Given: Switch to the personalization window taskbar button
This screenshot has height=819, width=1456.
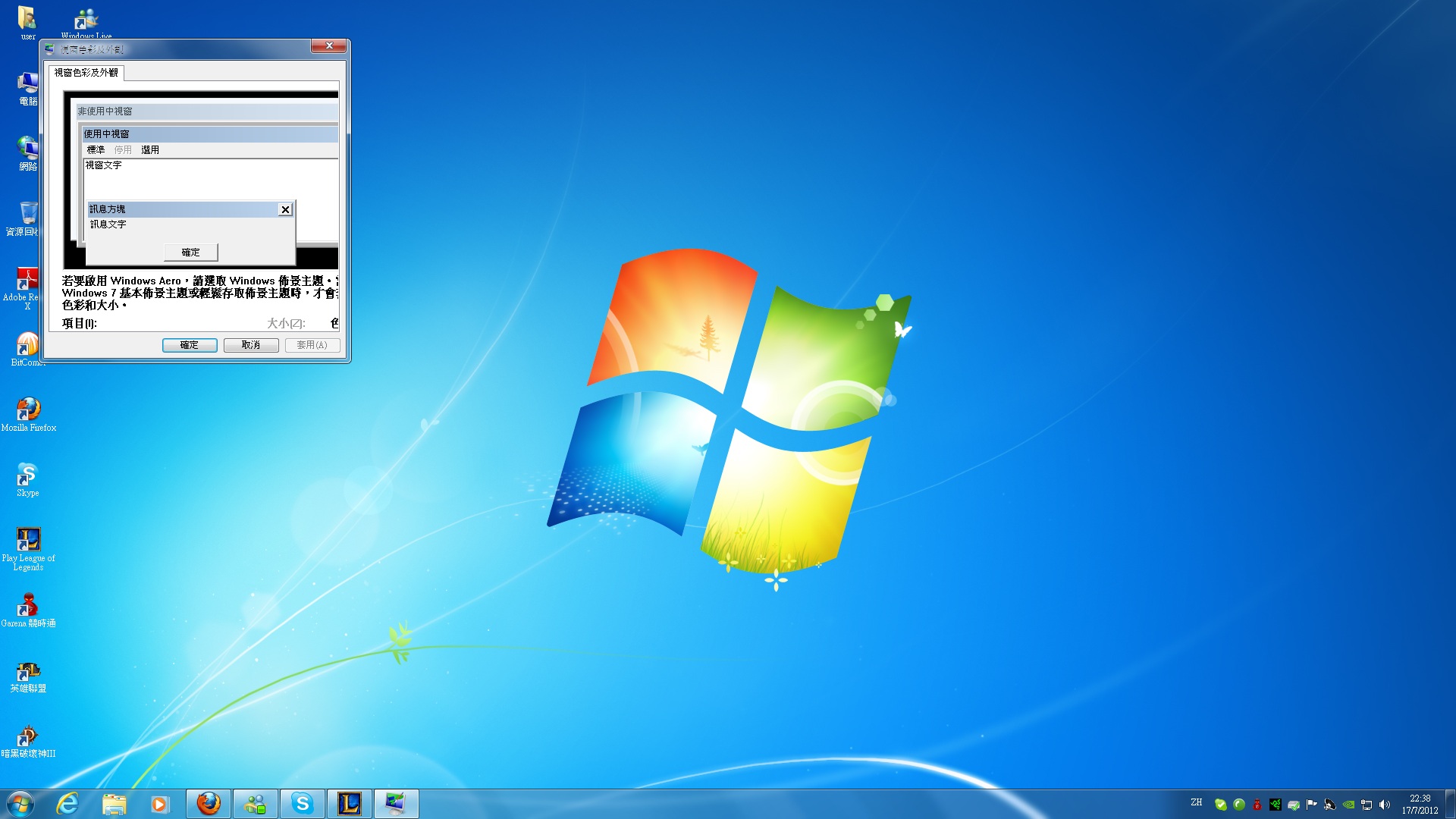Looking at the screenshot, I should (x=397, y=804).
